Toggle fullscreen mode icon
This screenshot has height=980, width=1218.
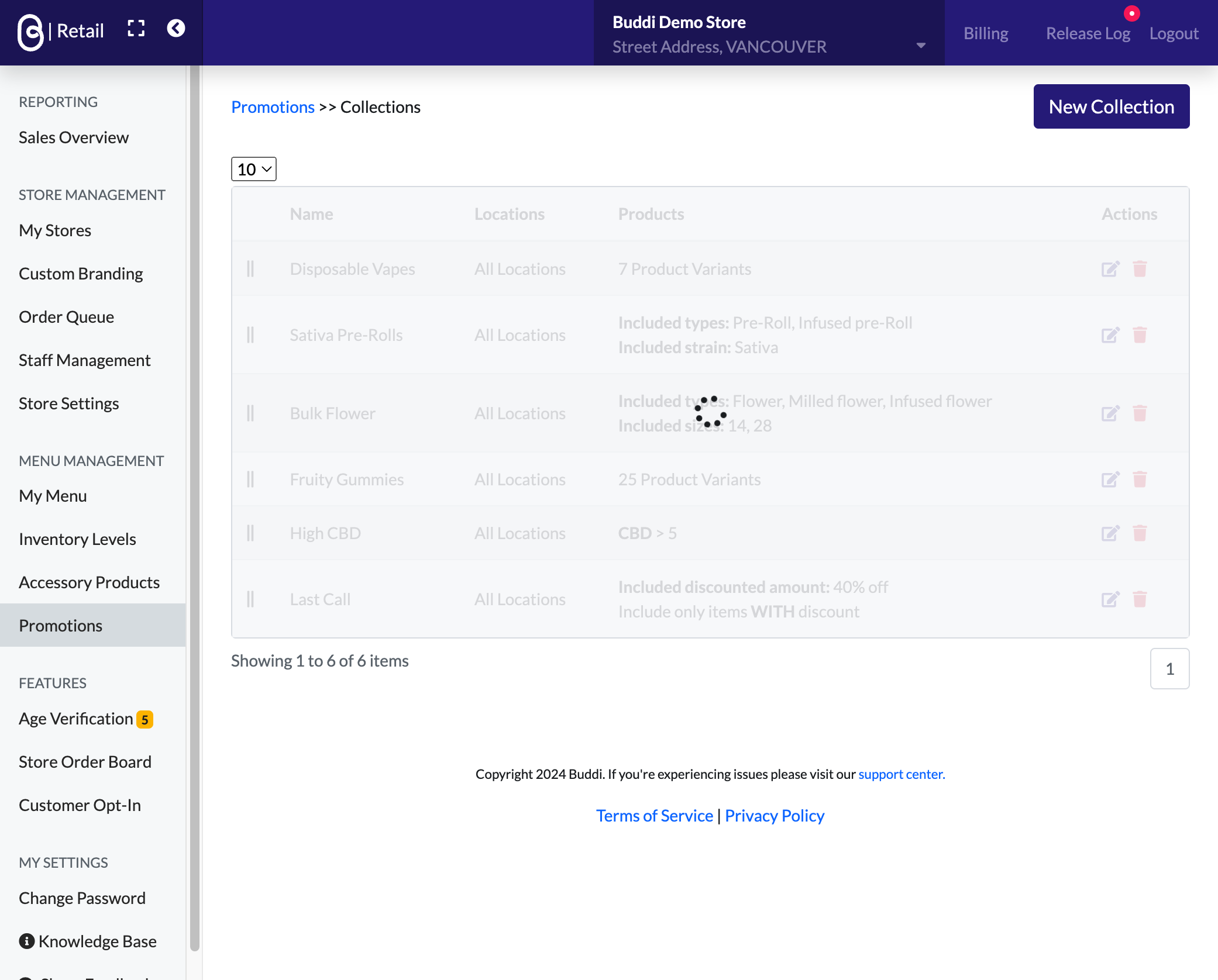point(136,29)
